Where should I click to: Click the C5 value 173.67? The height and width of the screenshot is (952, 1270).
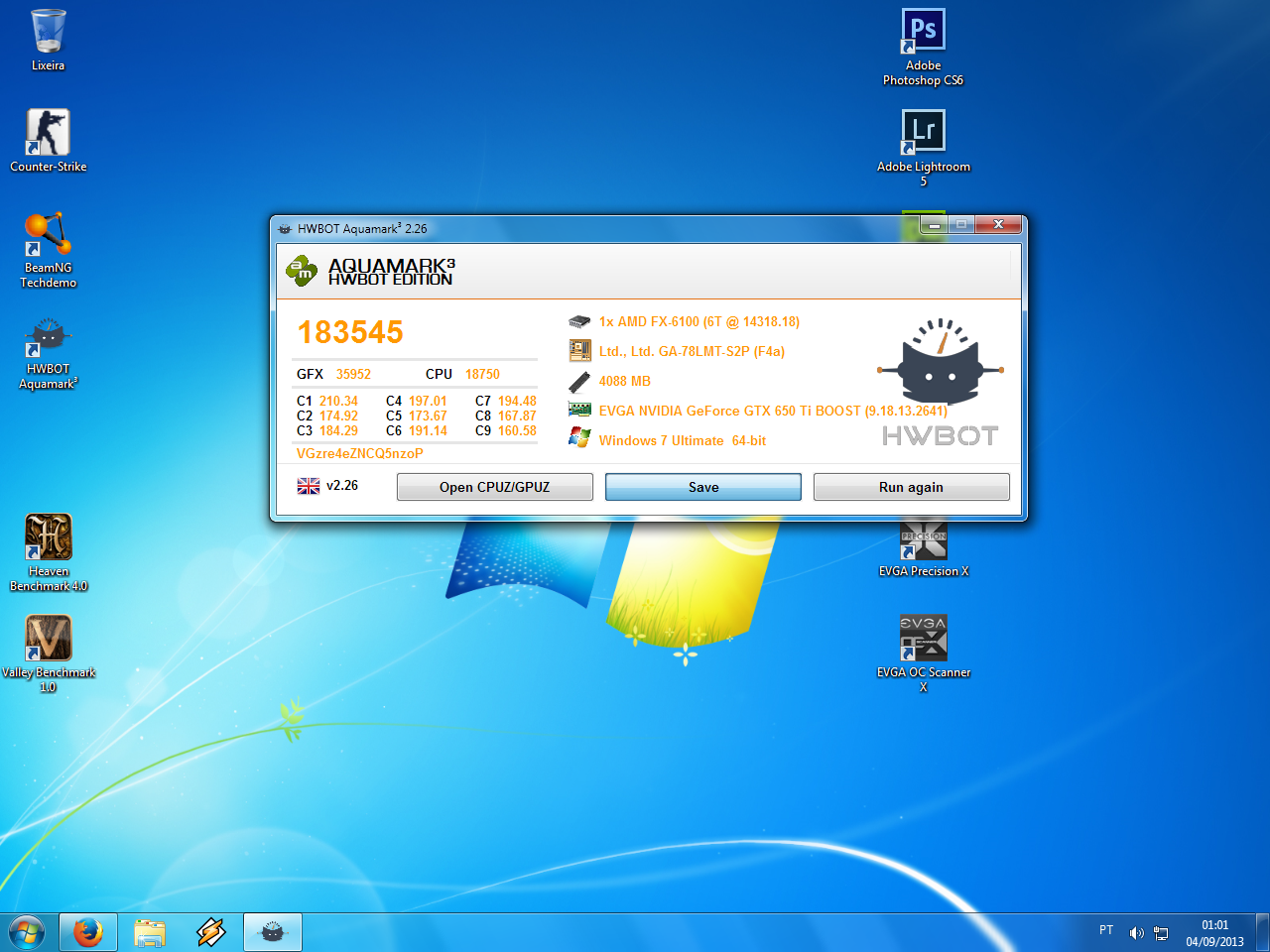point(428,416)
